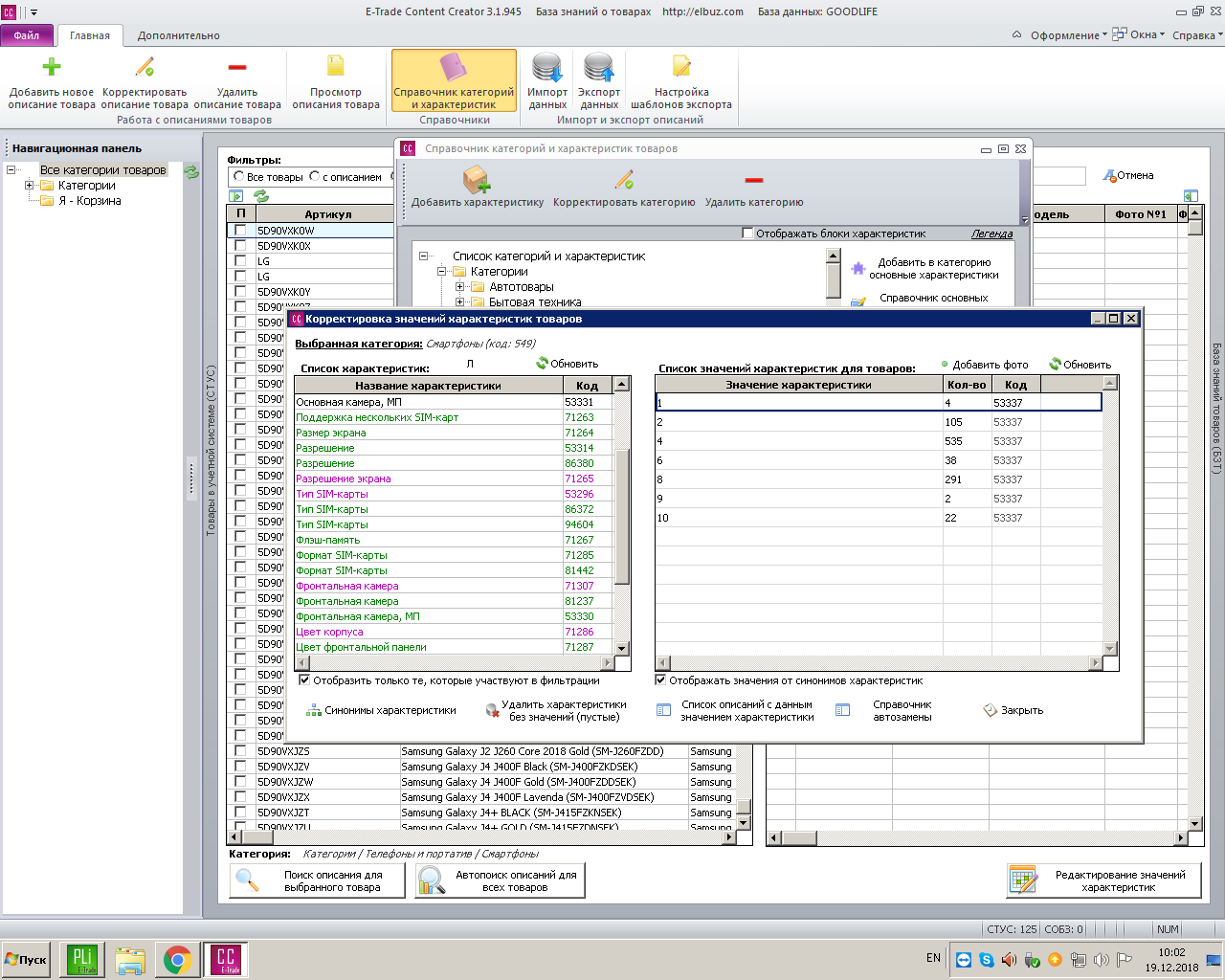This screenshot has height=980, width=1225.
Task: Check the box for article 5D90VXK0Y
Action: click(240, 292)
